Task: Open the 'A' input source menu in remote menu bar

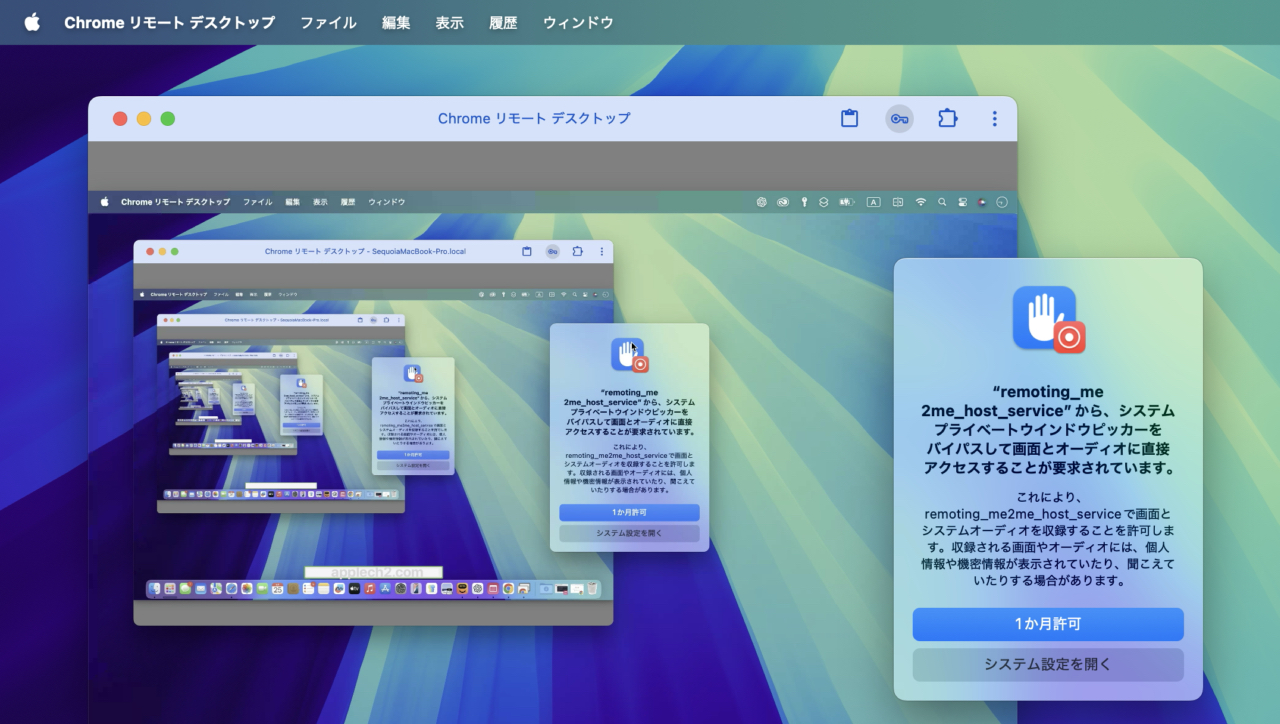Action: (873, 202)
